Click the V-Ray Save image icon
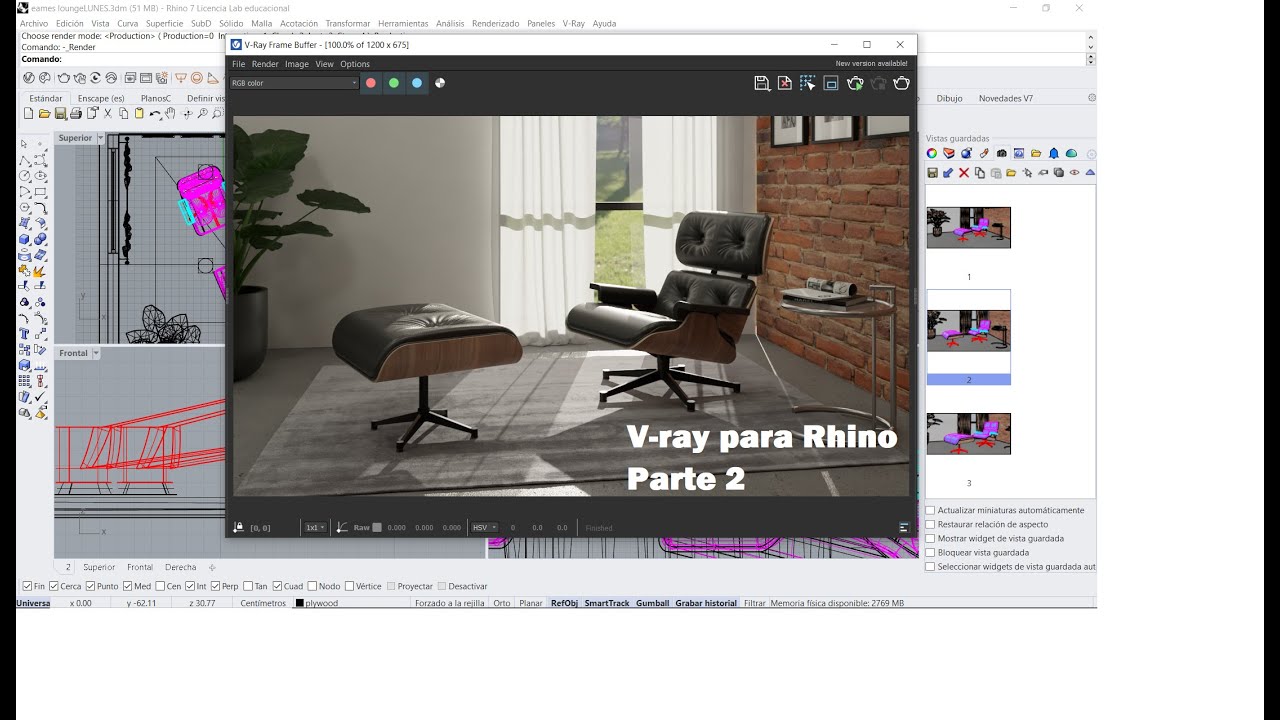The width and height of the screenshot is (1280, 720). tap(762, 83)
